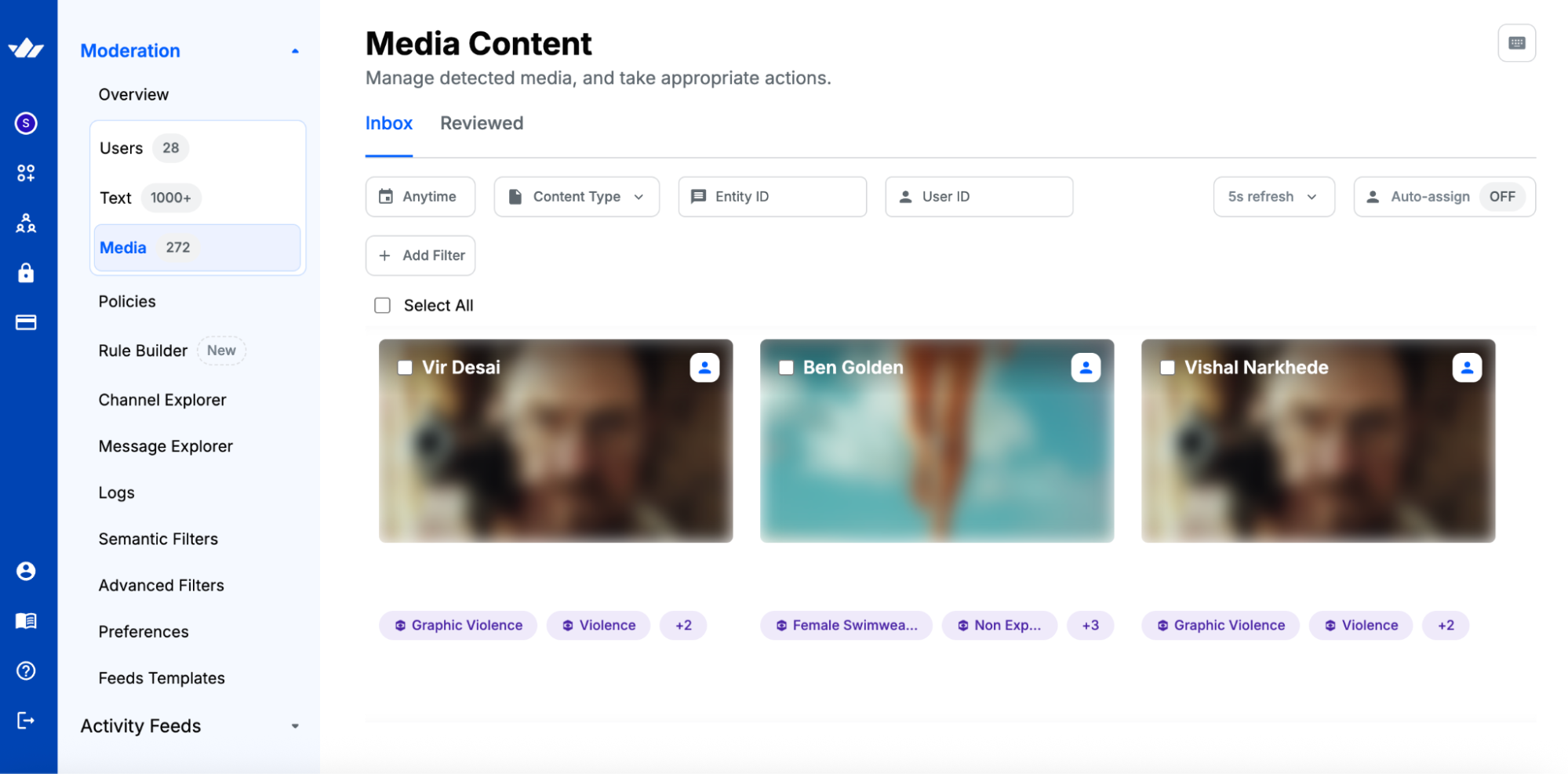The height and width of the screenshot is (774, 1568).
Task: Collapse the Moderation section chevron
Action: coord(295,50)
